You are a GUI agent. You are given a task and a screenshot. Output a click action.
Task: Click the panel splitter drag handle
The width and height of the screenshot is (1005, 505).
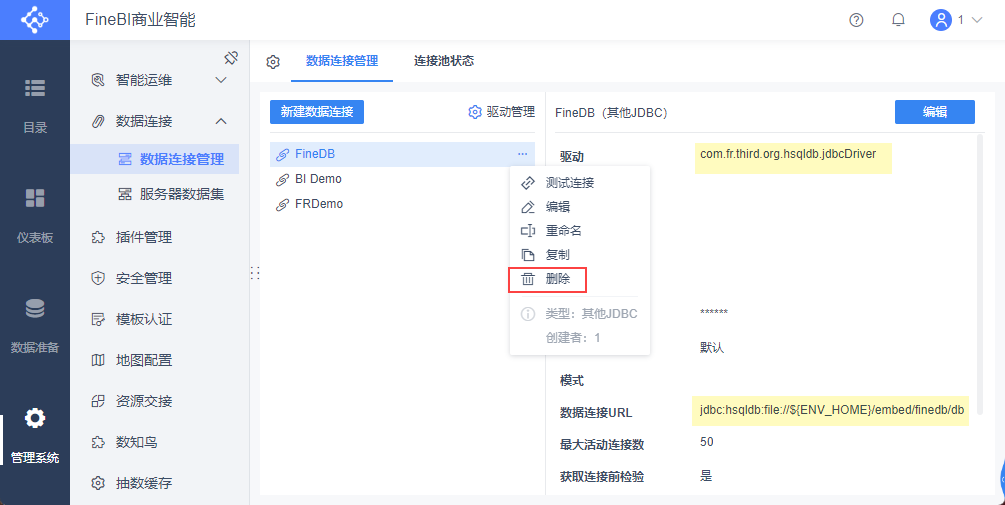254,273
